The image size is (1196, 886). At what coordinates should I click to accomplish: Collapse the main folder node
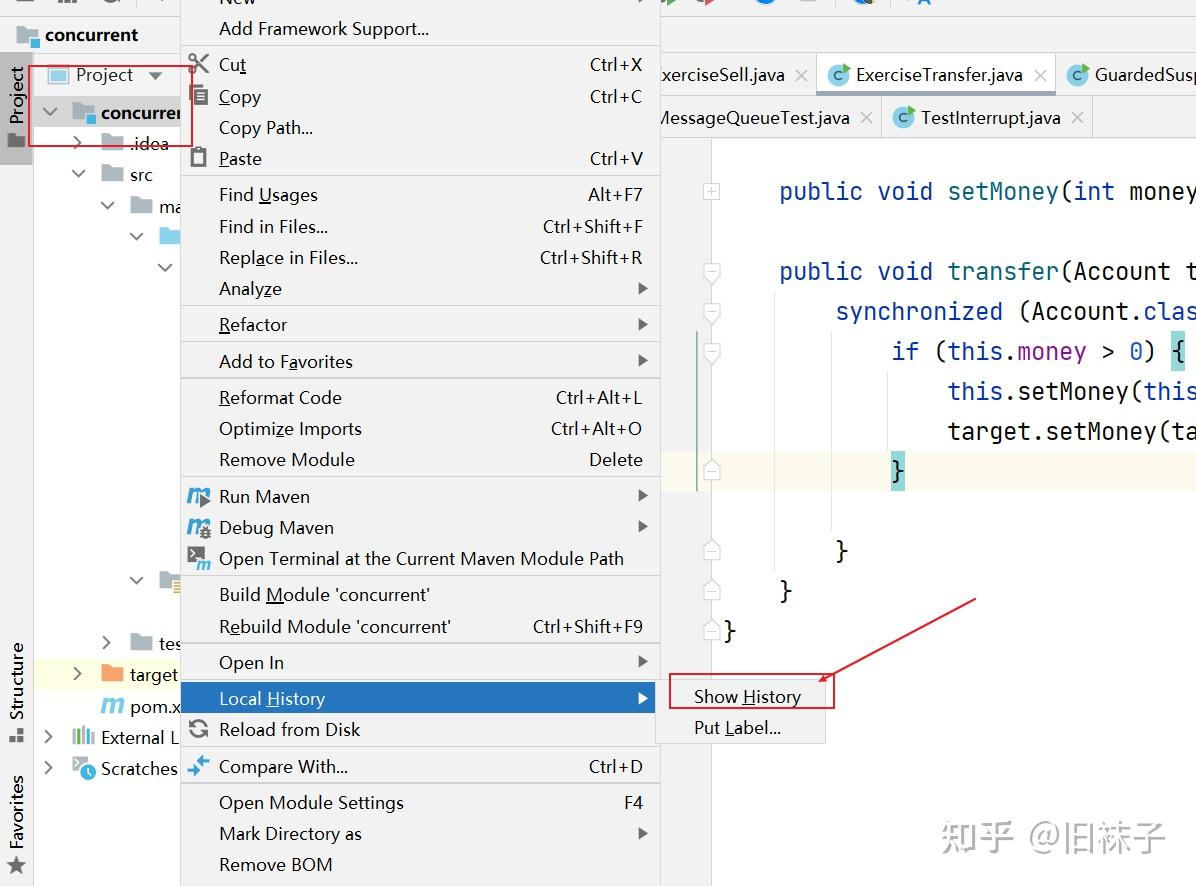point(108,205)
